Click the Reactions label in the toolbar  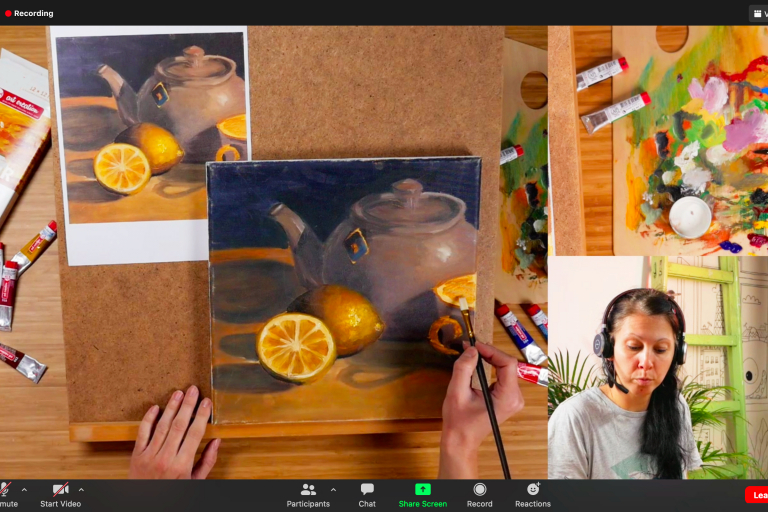tap(533, 504)
